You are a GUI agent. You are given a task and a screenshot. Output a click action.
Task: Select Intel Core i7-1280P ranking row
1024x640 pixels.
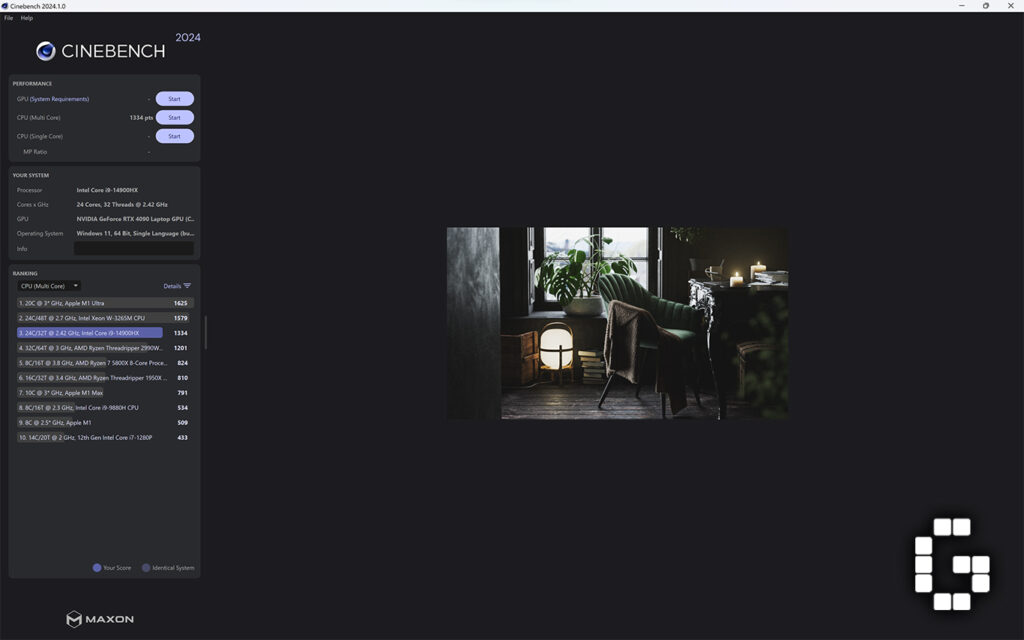105,438
